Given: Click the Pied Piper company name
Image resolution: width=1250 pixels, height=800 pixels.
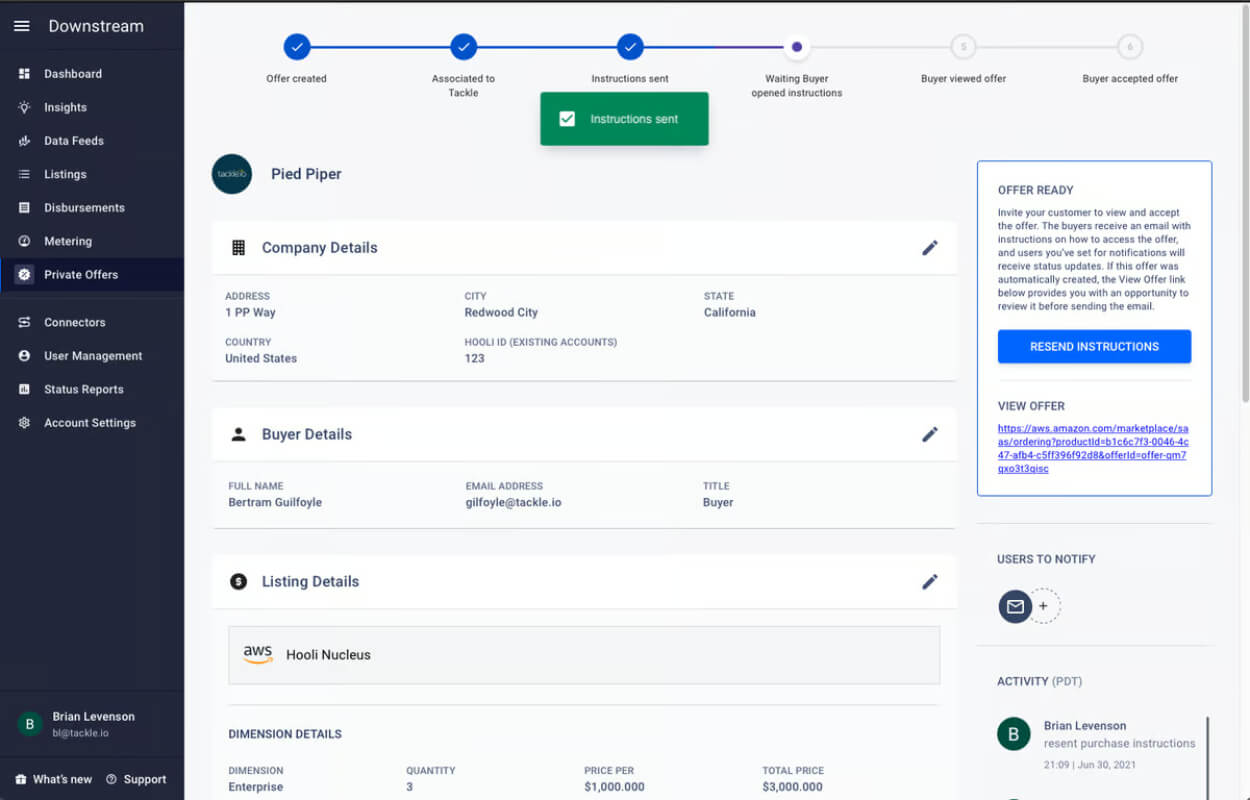Looking at the screenshot, I should tap(306, 174).
